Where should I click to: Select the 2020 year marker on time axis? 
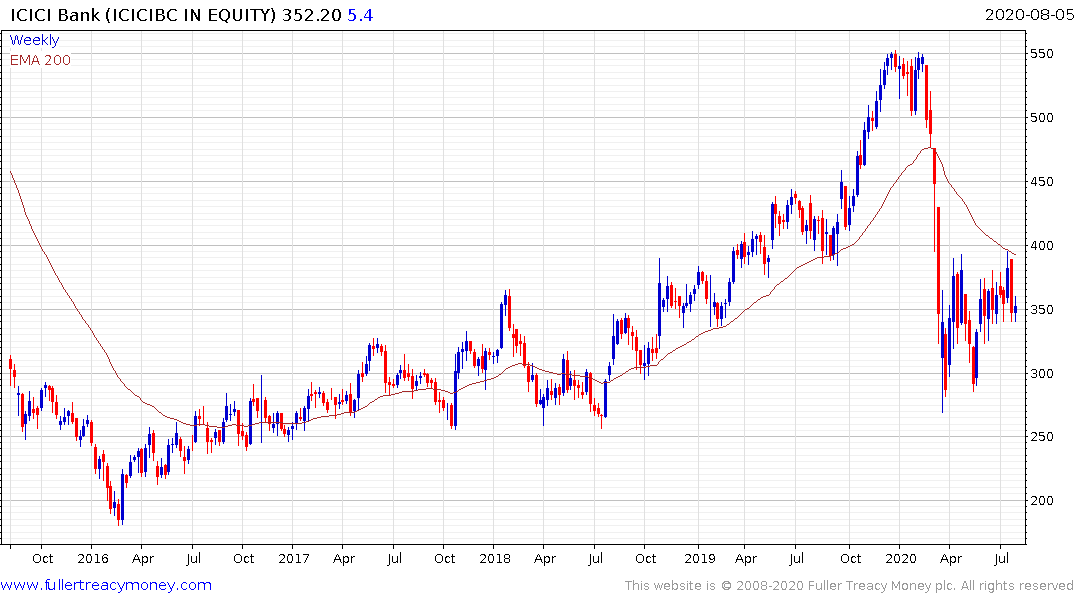(900, 559)
